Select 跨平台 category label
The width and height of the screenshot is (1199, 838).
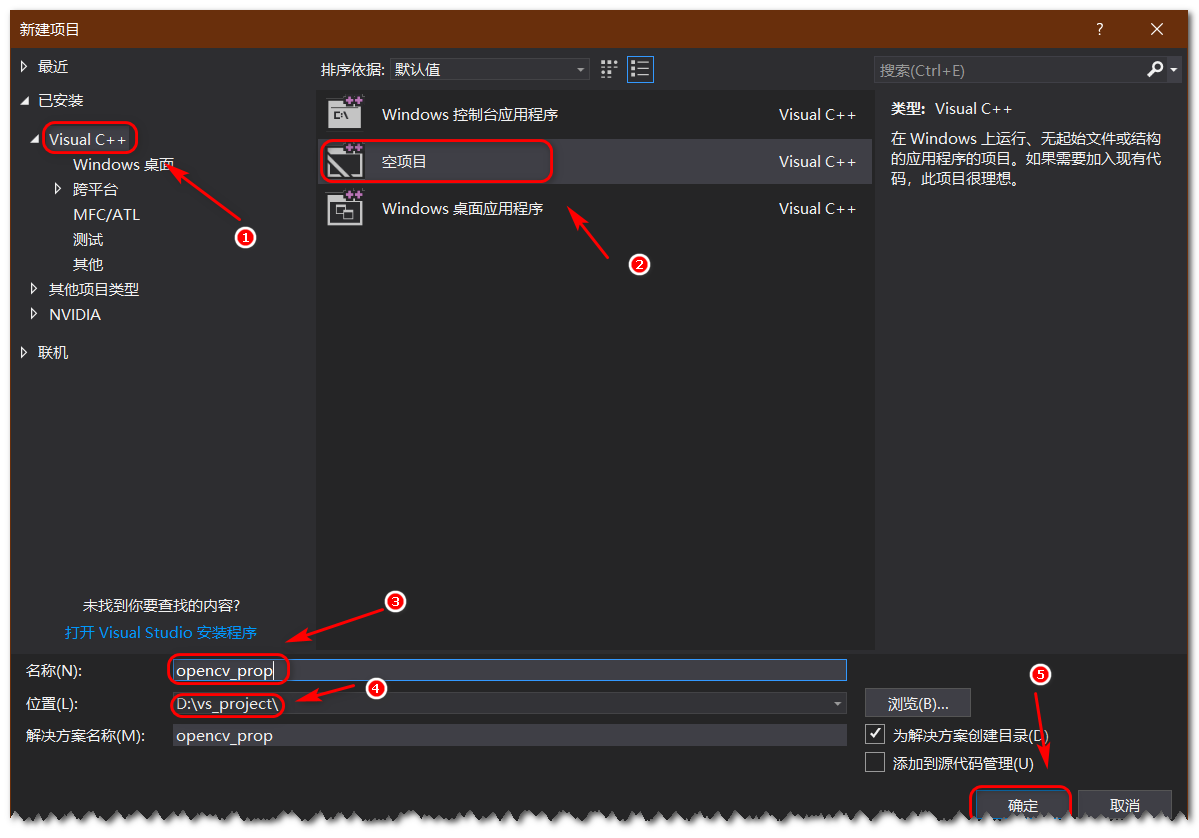(x=96, y=189)
